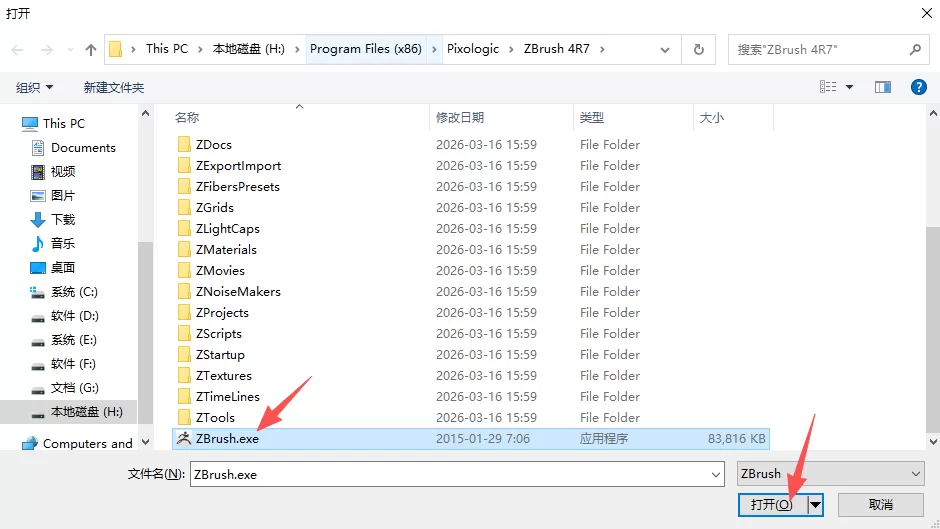Click the 新建文件夹 (New Folder) button
This screenshot has width=940, height=529.
tap(114, 88)
